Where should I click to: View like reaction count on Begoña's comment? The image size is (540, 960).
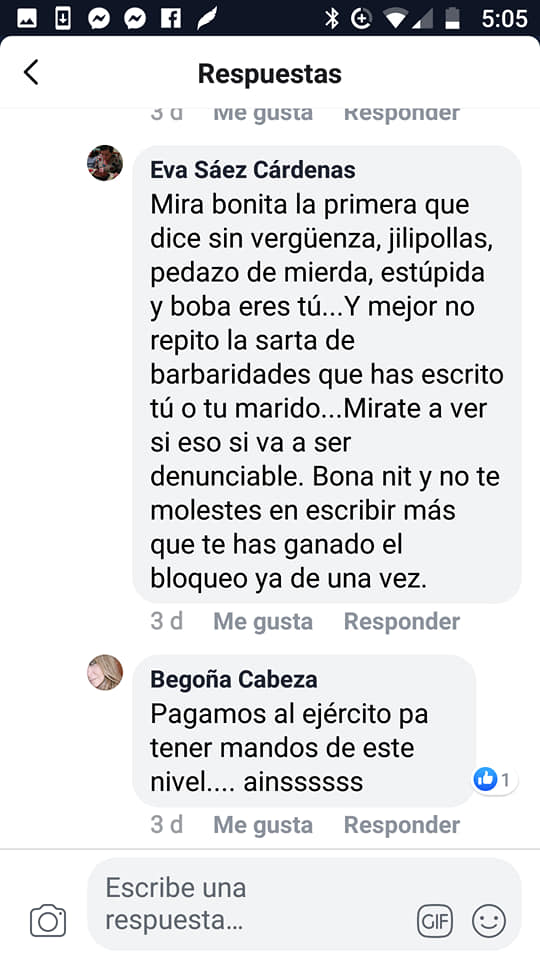[x=495, y=779]
